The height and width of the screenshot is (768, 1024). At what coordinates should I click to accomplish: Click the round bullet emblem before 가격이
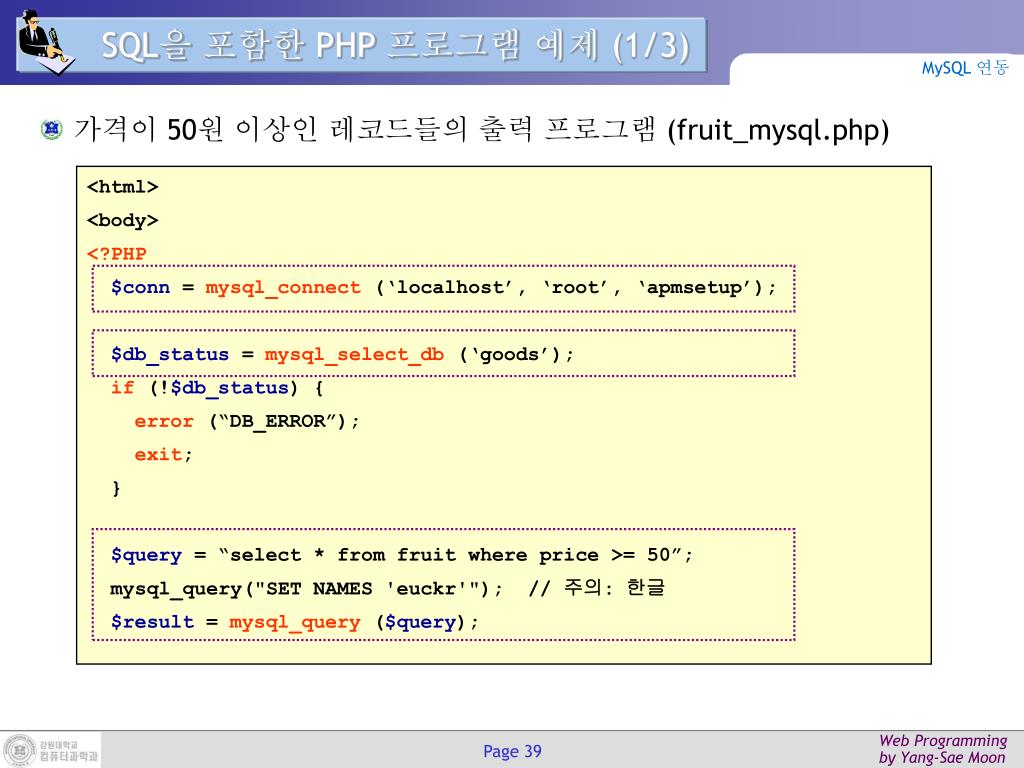pos(52,129)
